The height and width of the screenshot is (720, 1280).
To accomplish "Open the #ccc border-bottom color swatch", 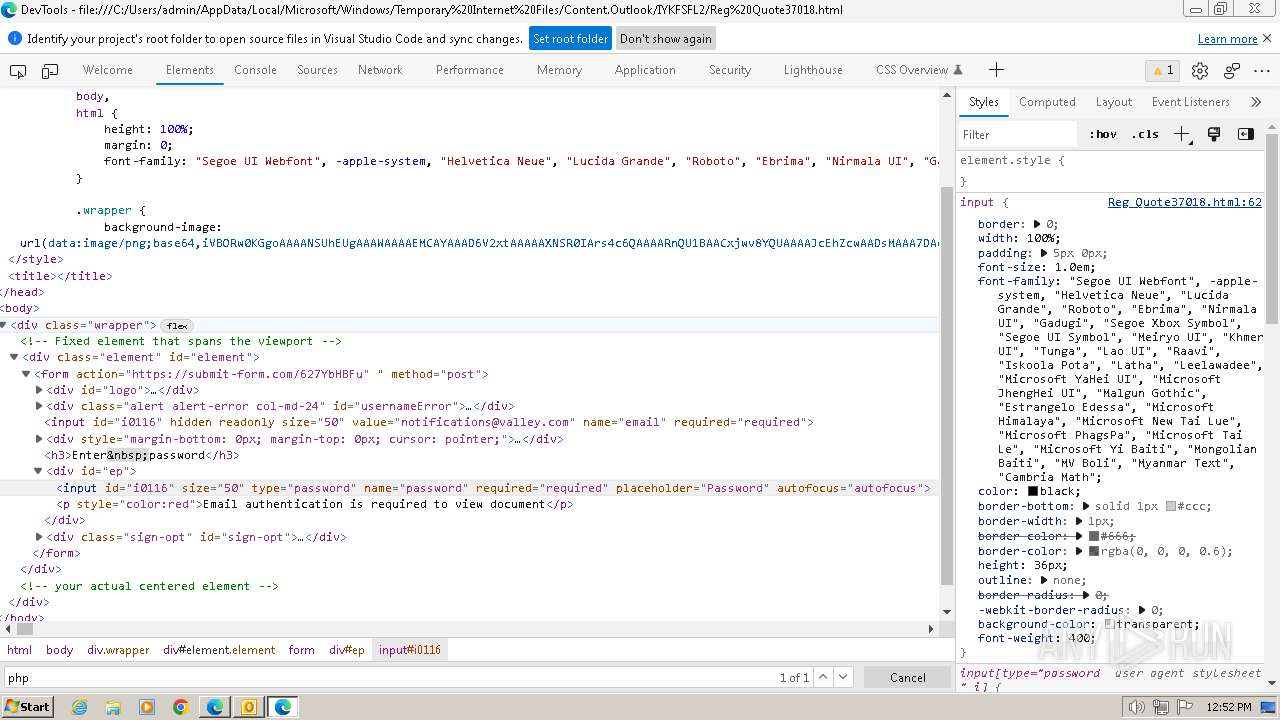I will [x=1171, y=506].
